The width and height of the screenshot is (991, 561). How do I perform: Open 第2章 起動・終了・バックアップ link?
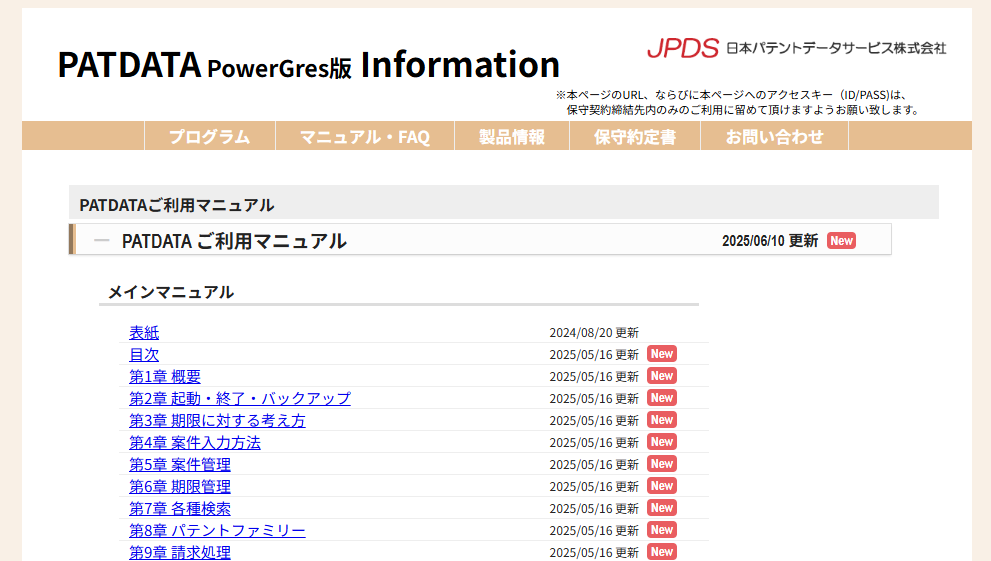click(x=240, y=399)
